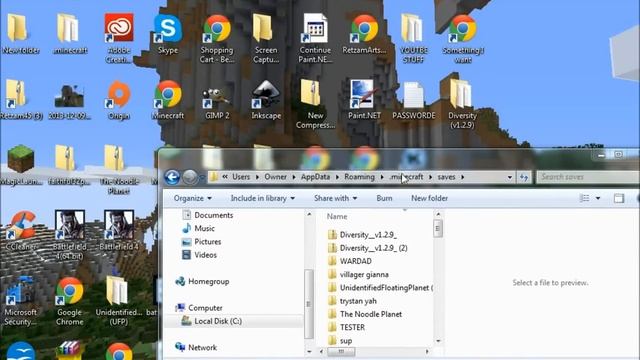This screenshot has height=360, width=640.
Task: Open the New Compressed zip folder
Action: click(315, 104)
